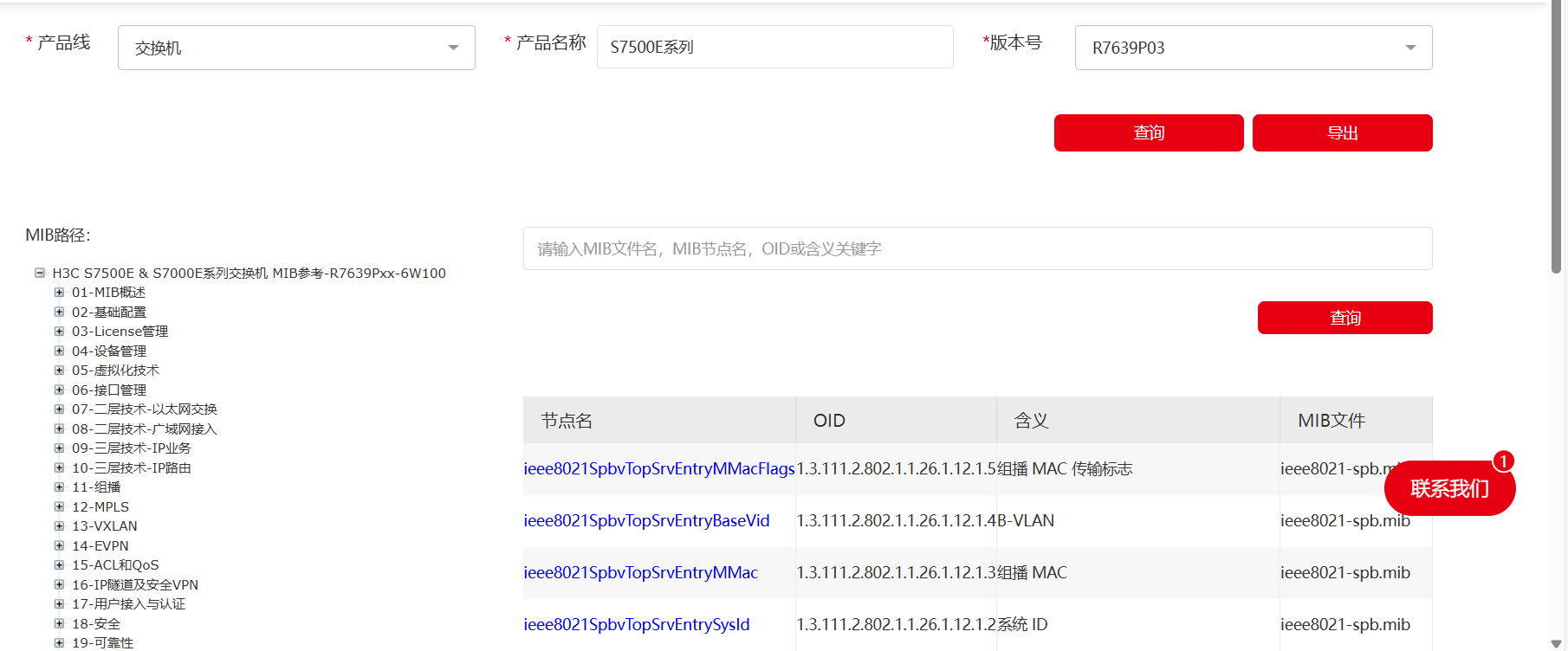Expand the 03-License管理 tree node
Viewport: 1568px width, 651px height.
59,332
